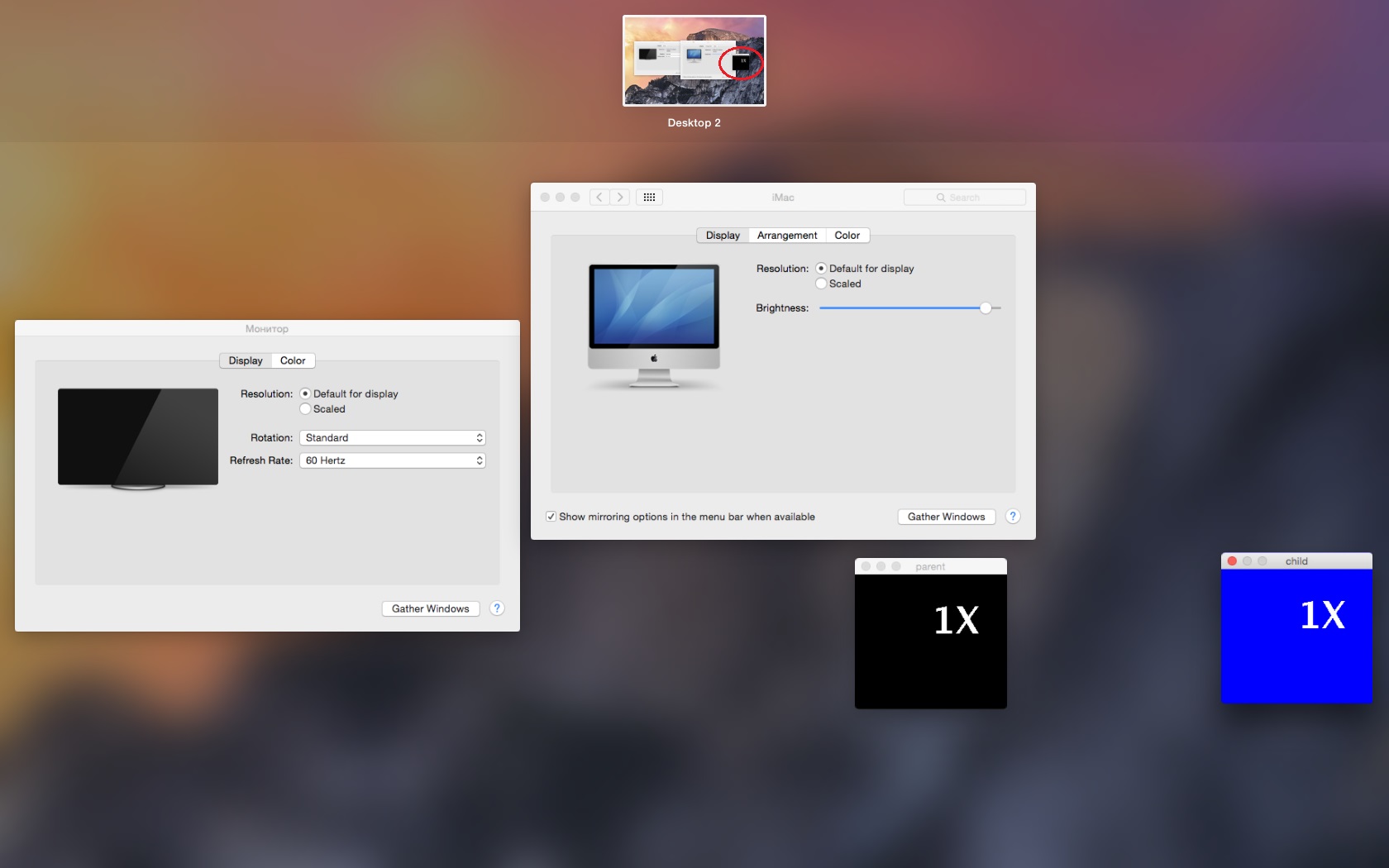The image size is (1389, 868).
Task: Click Gather Windows in iMac window
Action: pos(946,517)
